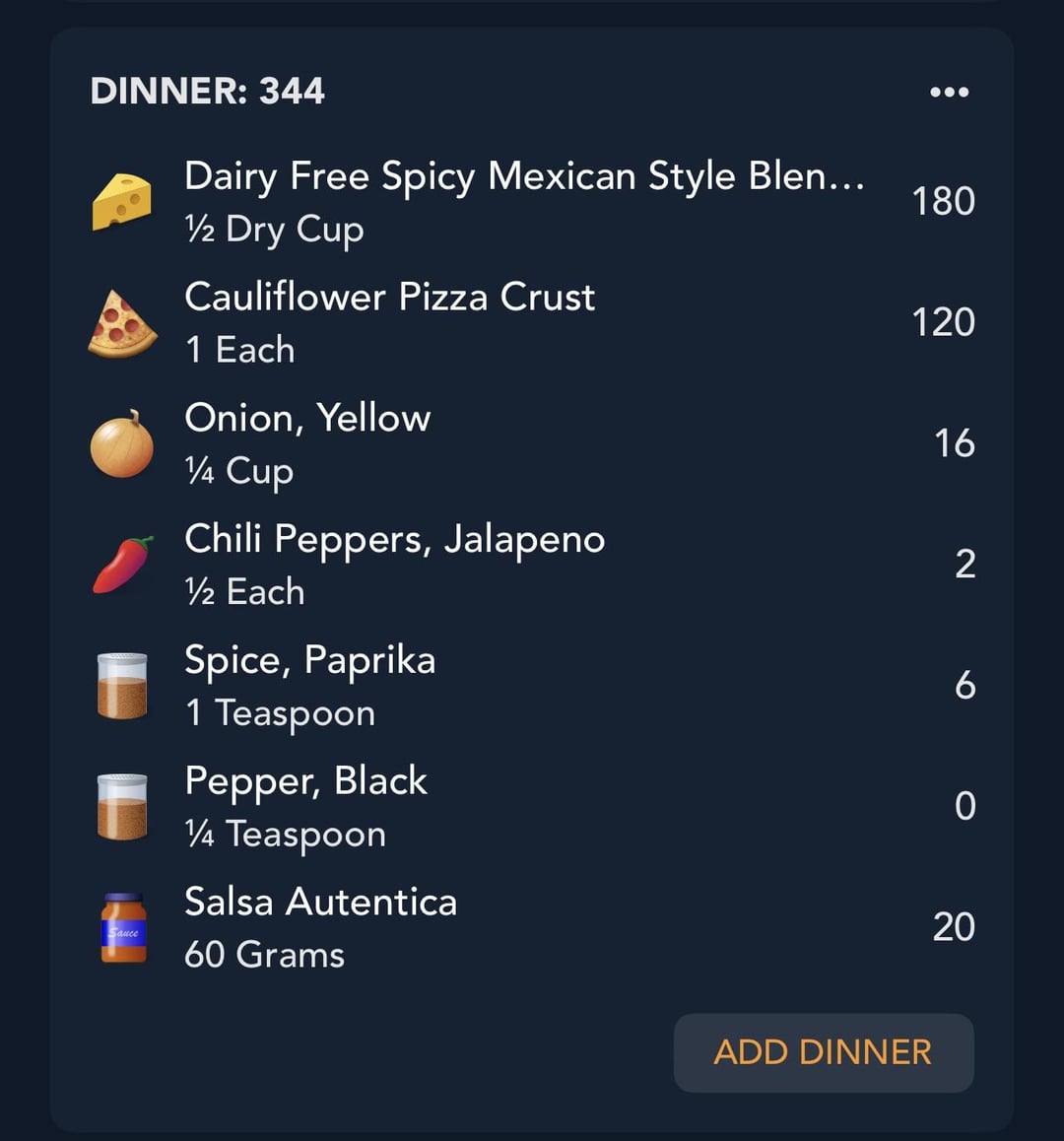This screenshot has height=1141, width=1064.
Task: Open the Spice, Paprika entry
Action: pos(531,686)
